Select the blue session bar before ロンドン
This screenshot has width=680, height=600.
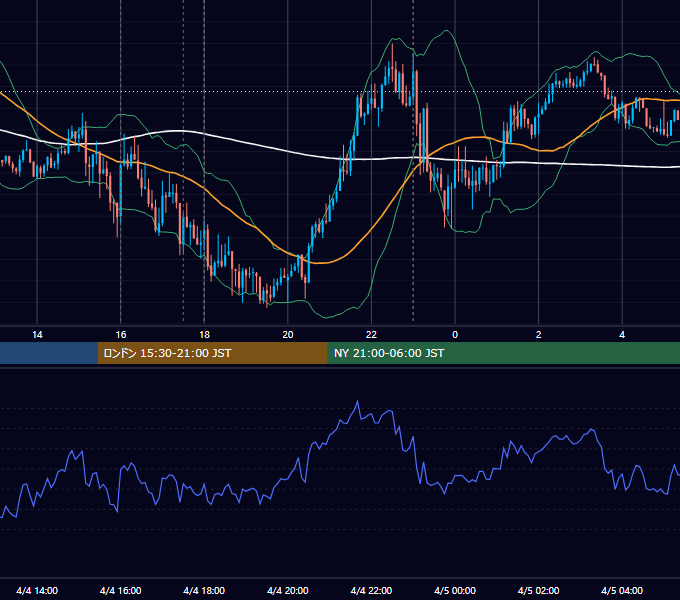click(x=49, y=353)
